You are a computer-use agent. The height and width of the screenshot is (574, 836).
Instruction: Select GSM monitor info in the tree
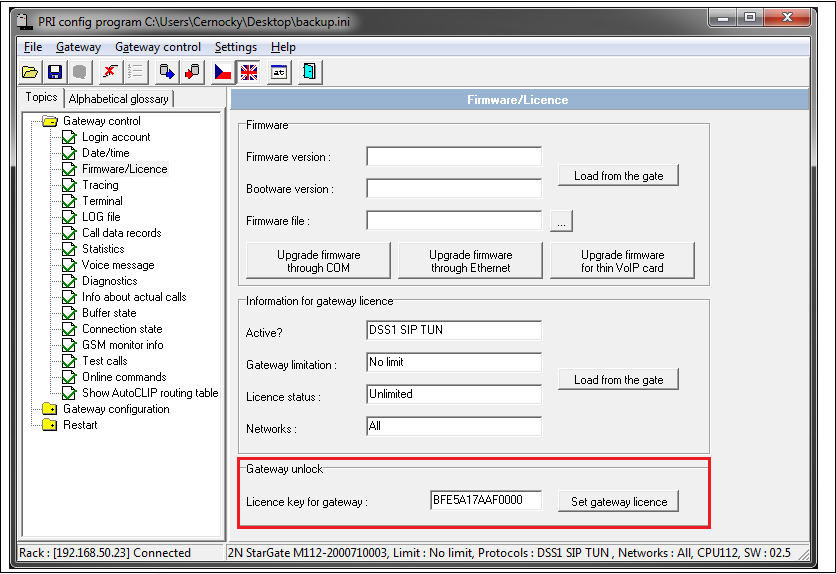122,345
